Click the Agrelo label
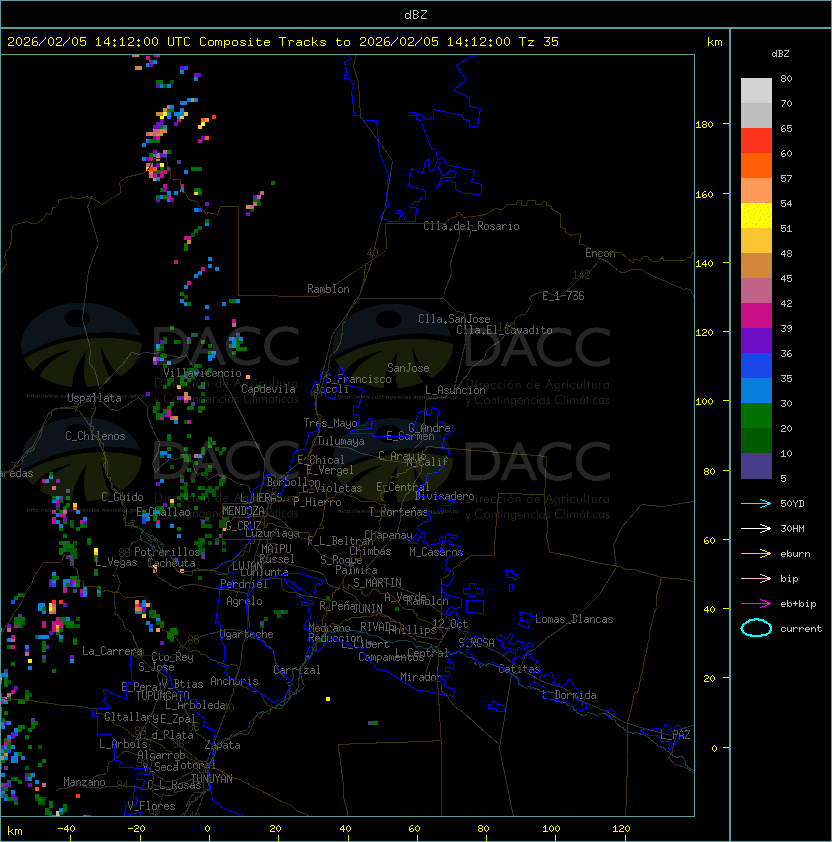This screenshot has height=842, width=832. click(244, 601)
